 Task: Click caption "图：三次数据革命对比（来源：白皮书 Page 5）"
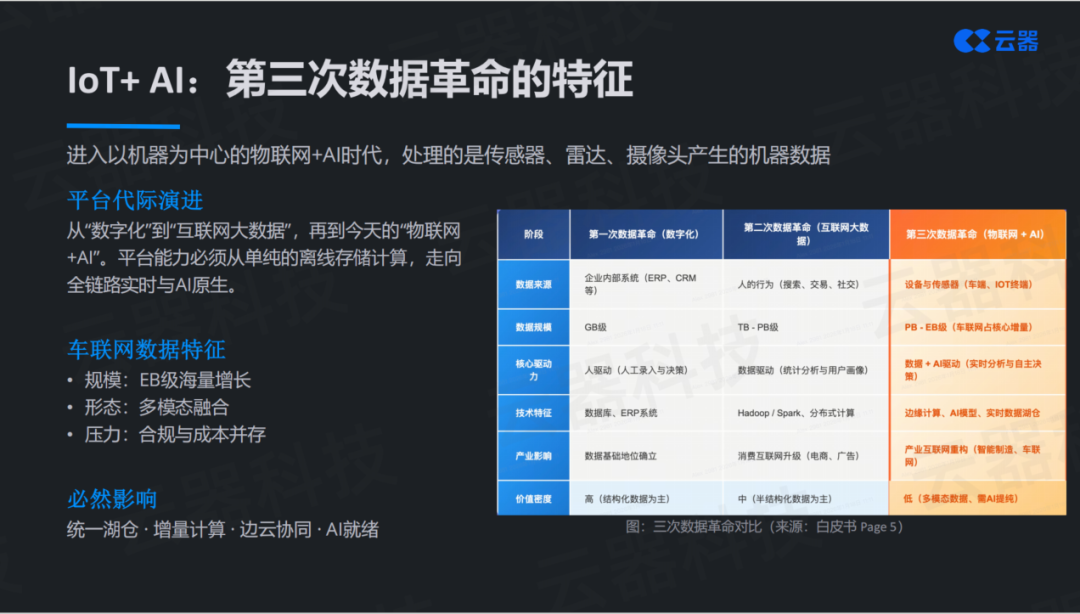(765, 527)
